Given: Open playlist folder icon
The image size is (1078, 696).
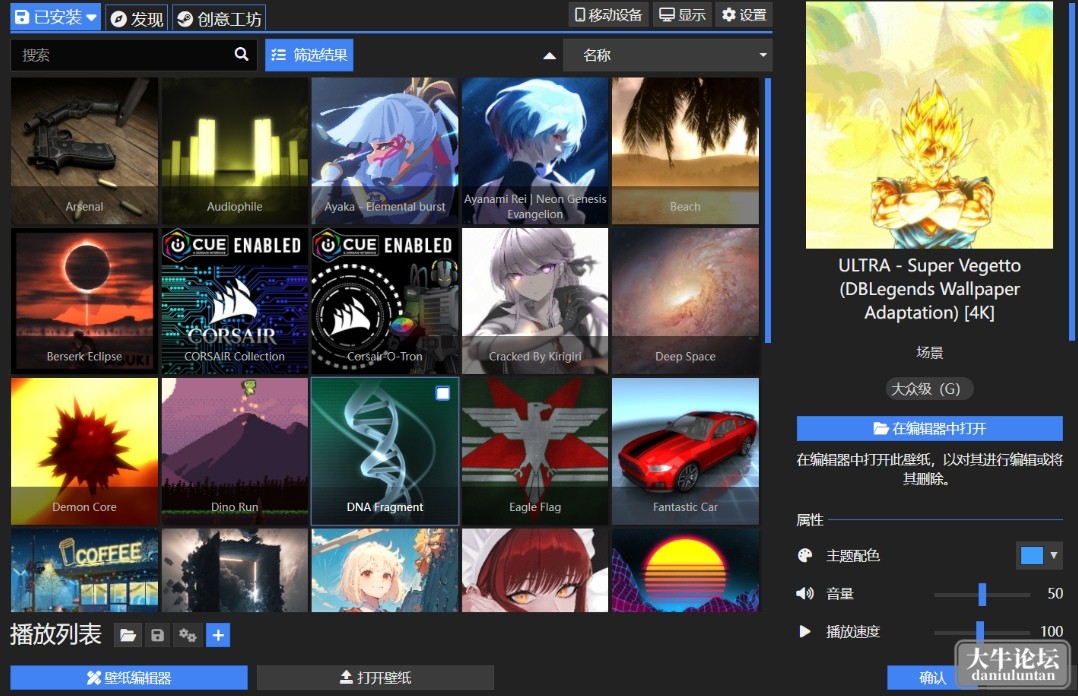Looking at the screenshot, I should (x=128, y=635).
